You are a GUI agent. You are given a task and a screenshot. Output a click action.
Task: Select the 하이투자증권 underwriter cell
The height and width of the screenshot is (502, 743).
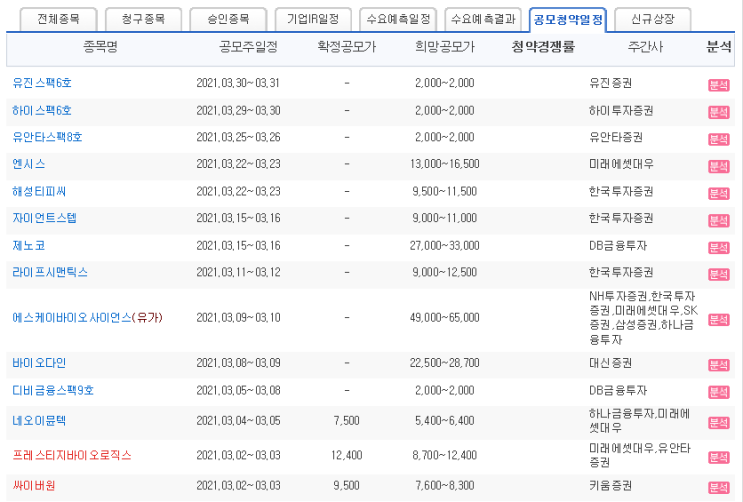click(621, 110)
